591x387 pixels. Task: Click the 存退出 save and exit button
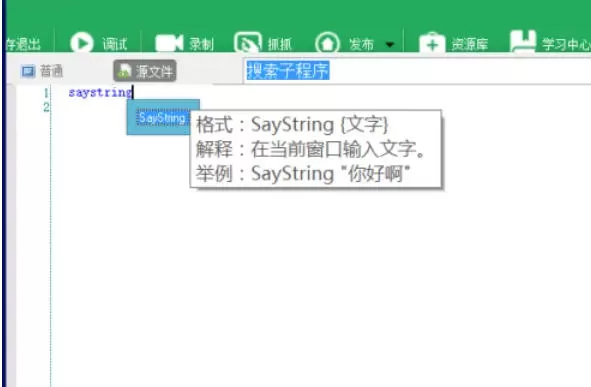click(23, 44)
